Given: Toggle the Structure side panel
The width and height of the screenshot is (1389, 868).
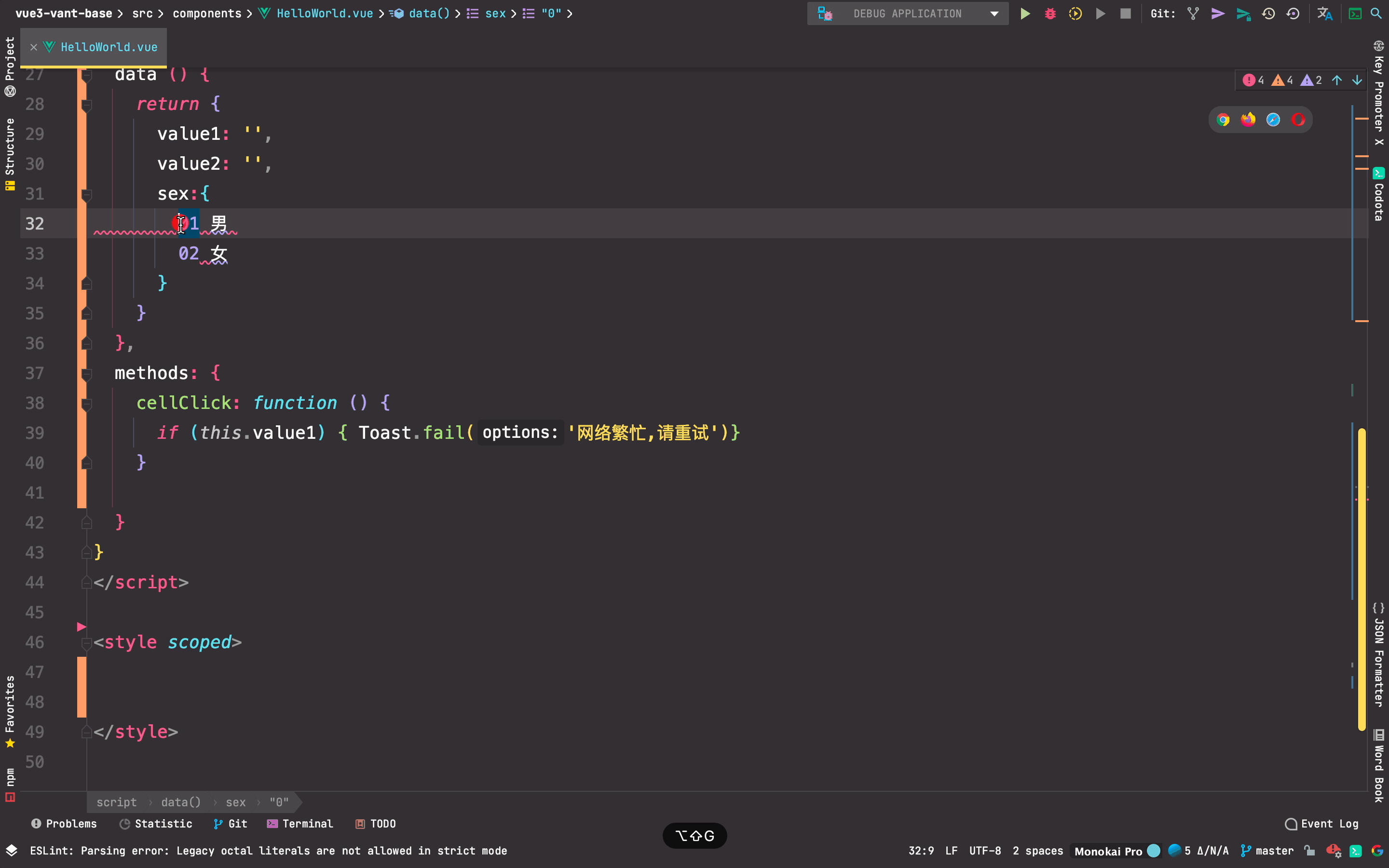Looking at the screenshot, I should (10, 147).
